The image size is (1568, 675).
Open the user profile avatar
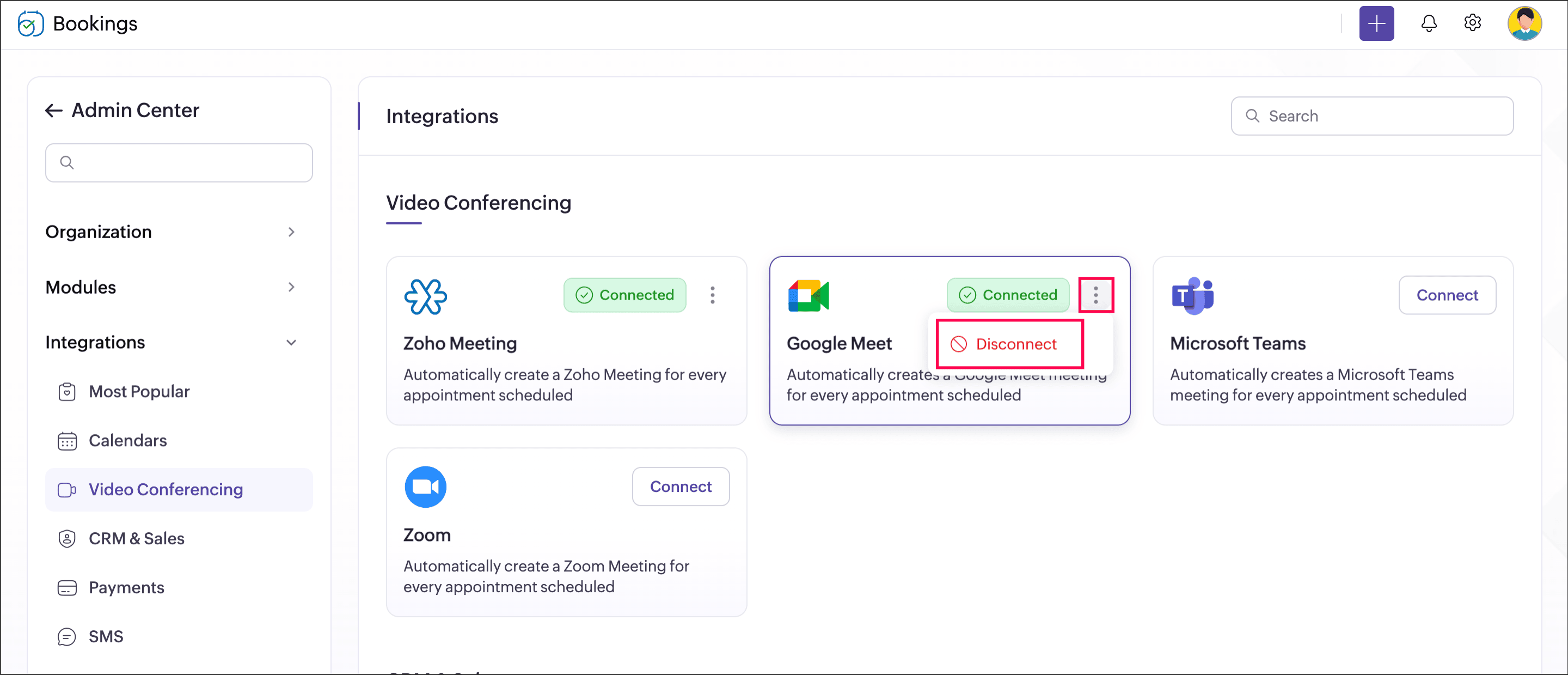[x=1524, y=24]
